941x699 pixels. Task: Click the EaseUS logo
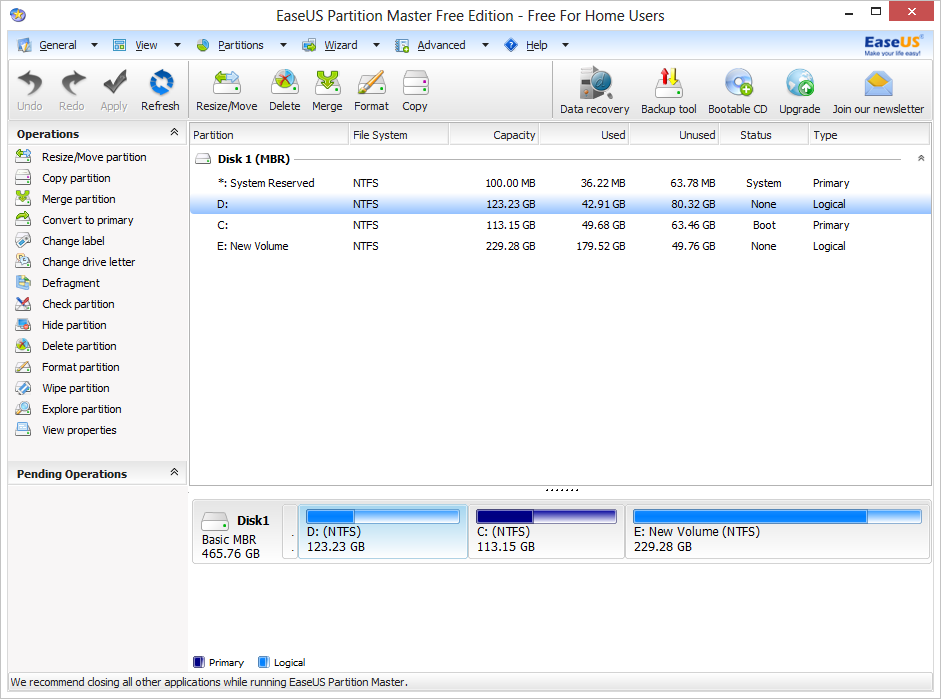point(892,45)
